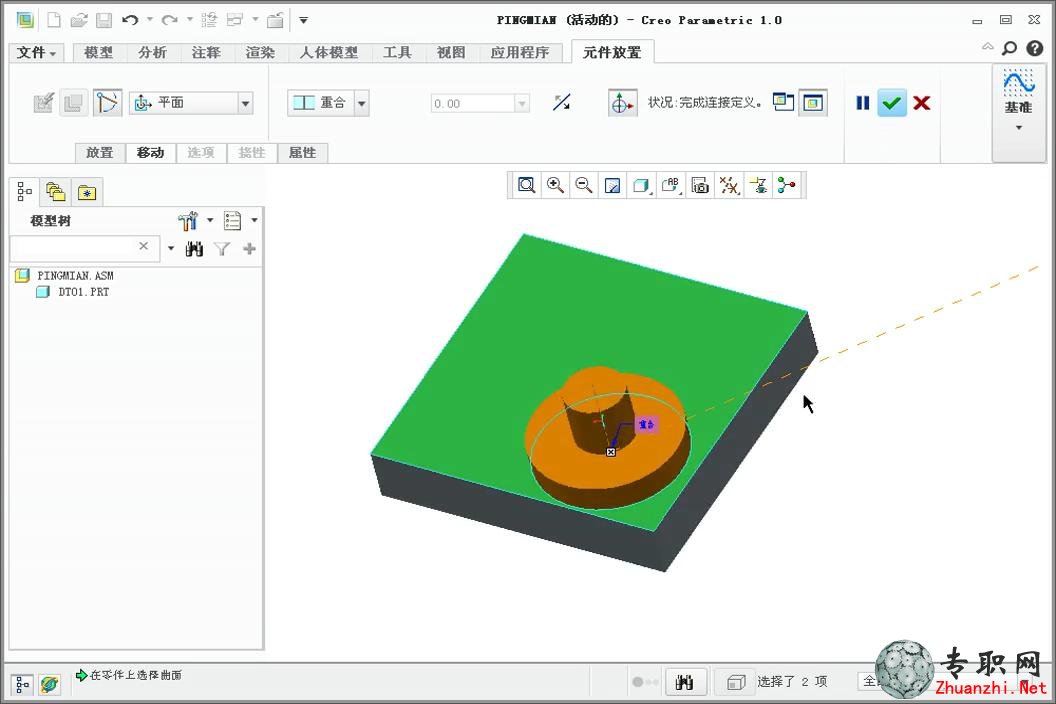Switch to the 工具 ribbon tab
Image resolution: width=1056 pixels, height=704 pixels.
click(397, 53)
